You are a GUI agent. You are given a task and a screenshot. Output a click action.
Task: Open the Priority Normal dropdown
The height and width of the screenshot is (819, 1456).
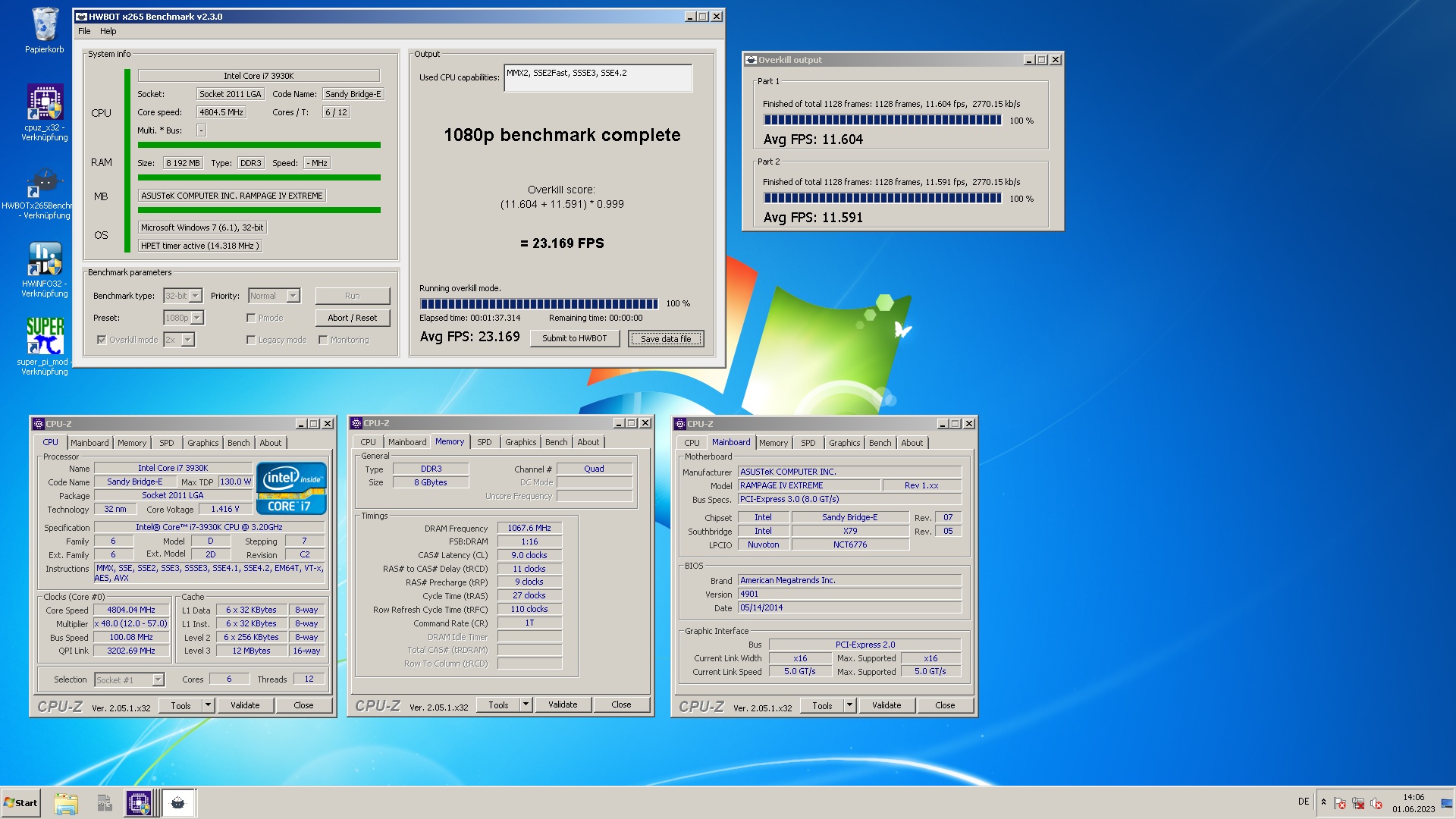(293, 296)
